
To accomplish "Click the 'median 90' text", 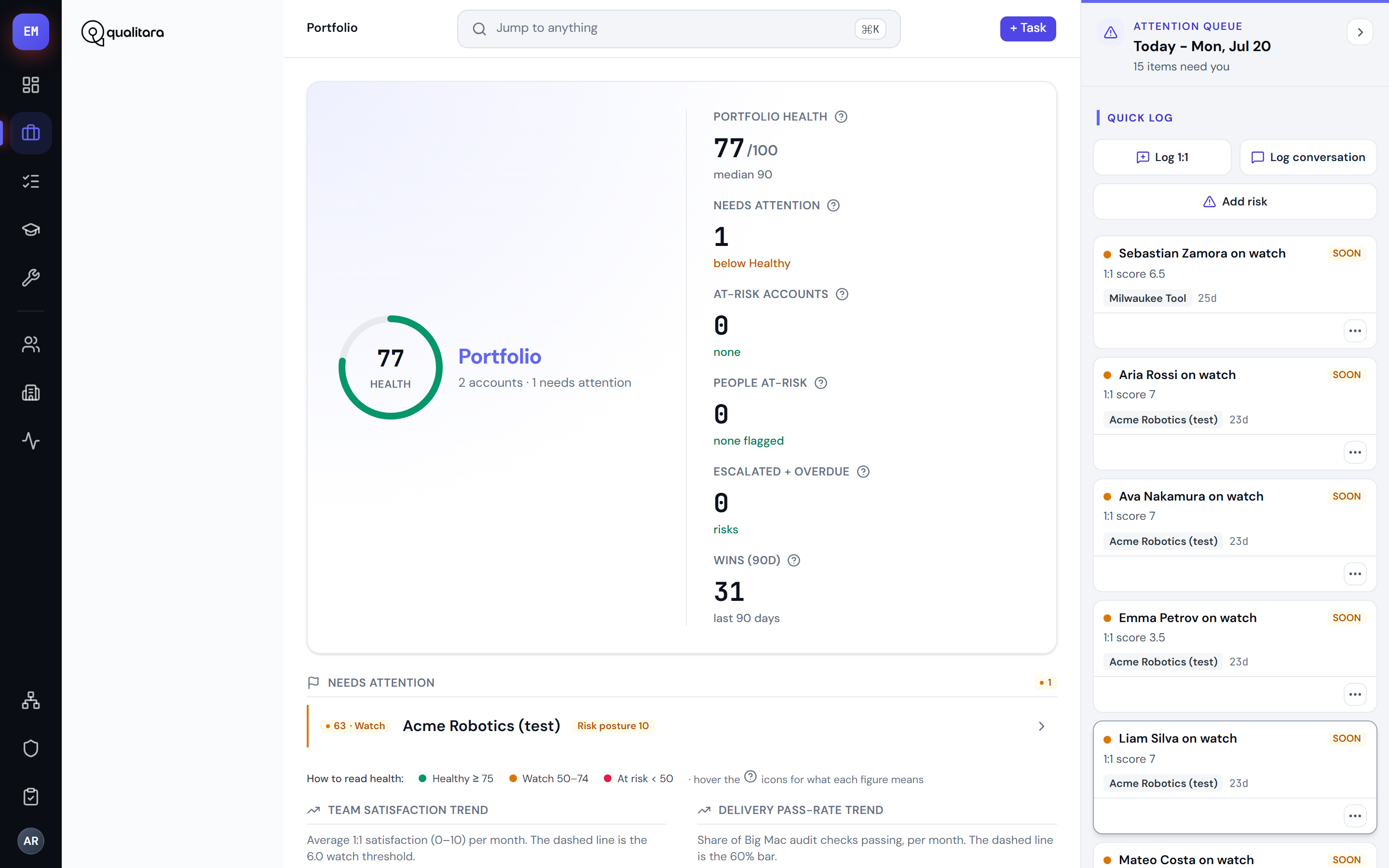I will pyautogui.click(x=742, y=175).
